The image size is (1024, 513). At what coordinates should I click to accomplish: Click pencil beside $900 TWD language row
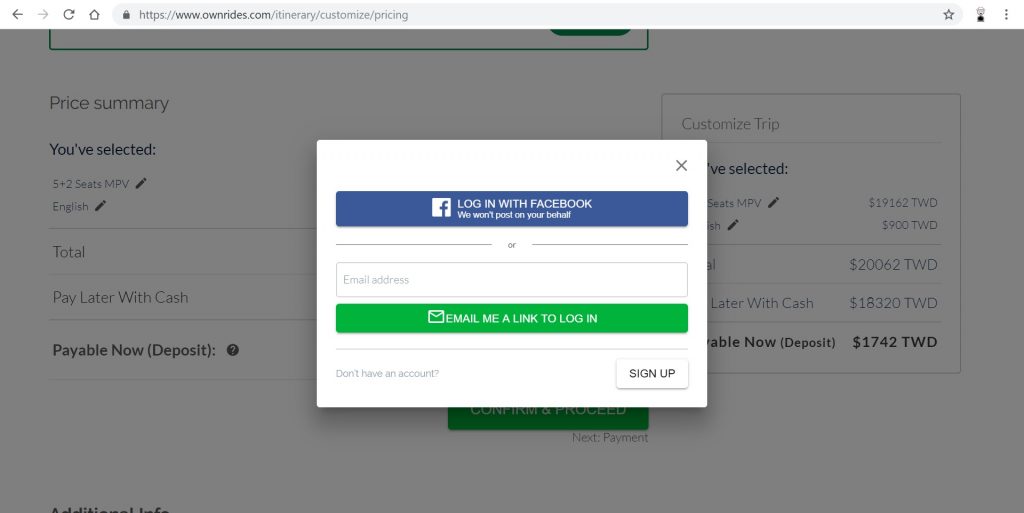(733, 225)
